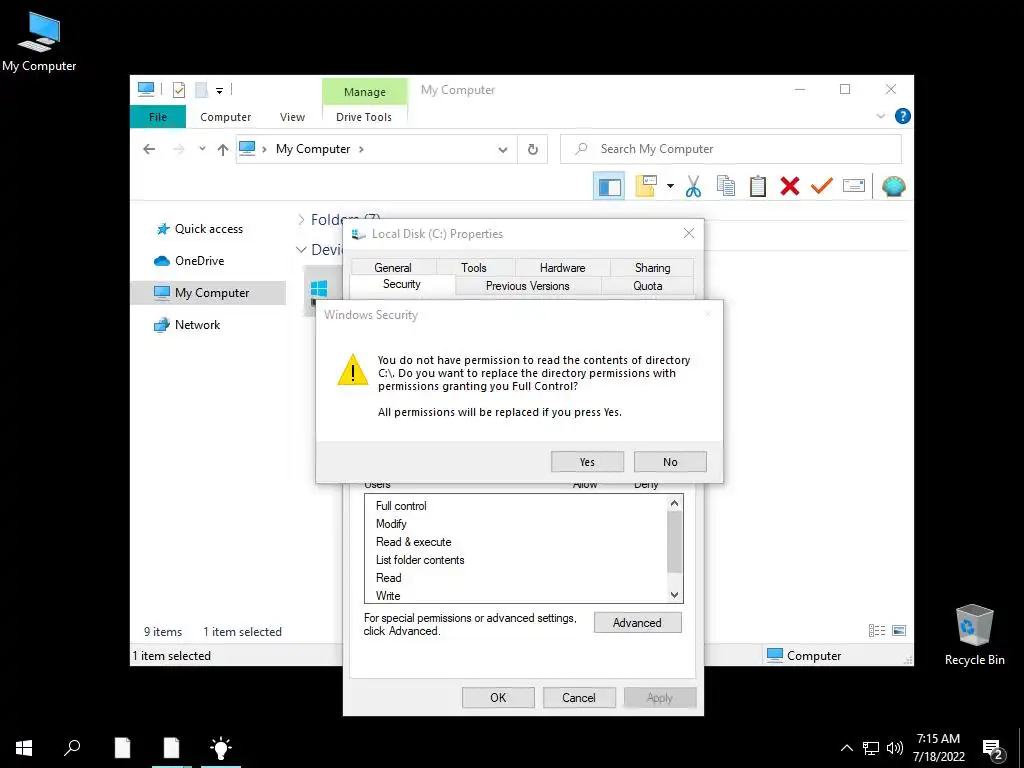
Task: Switch to Quota tab in Properties
Action: pos(648,286)
